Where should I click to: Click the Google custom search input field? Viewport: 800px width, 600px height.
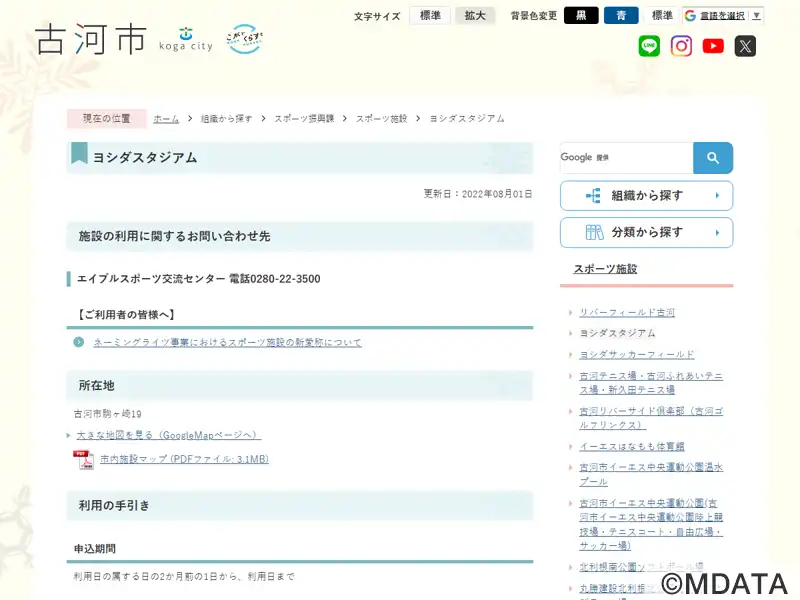[626, 158]
